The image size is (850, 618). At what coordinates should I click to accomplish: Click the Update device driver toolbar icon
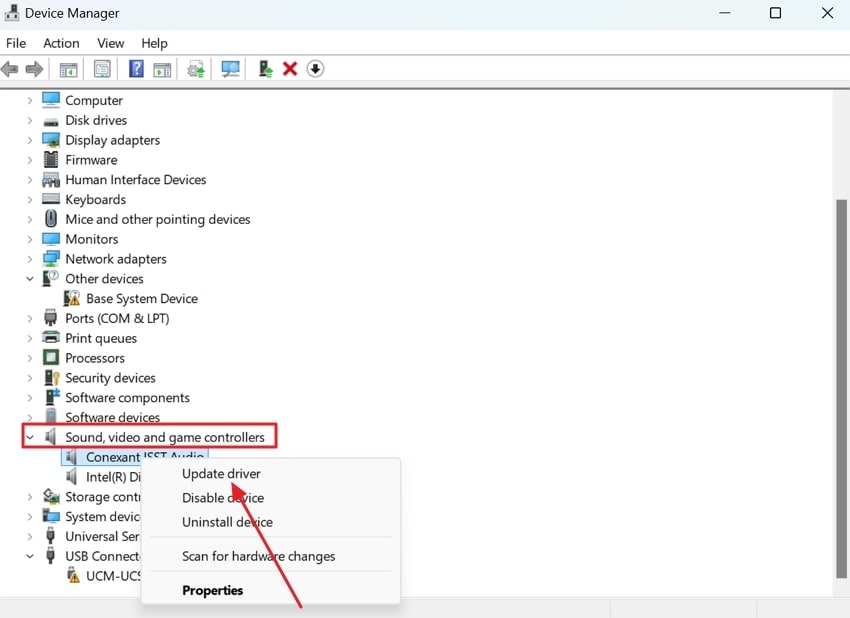point(196,69)
